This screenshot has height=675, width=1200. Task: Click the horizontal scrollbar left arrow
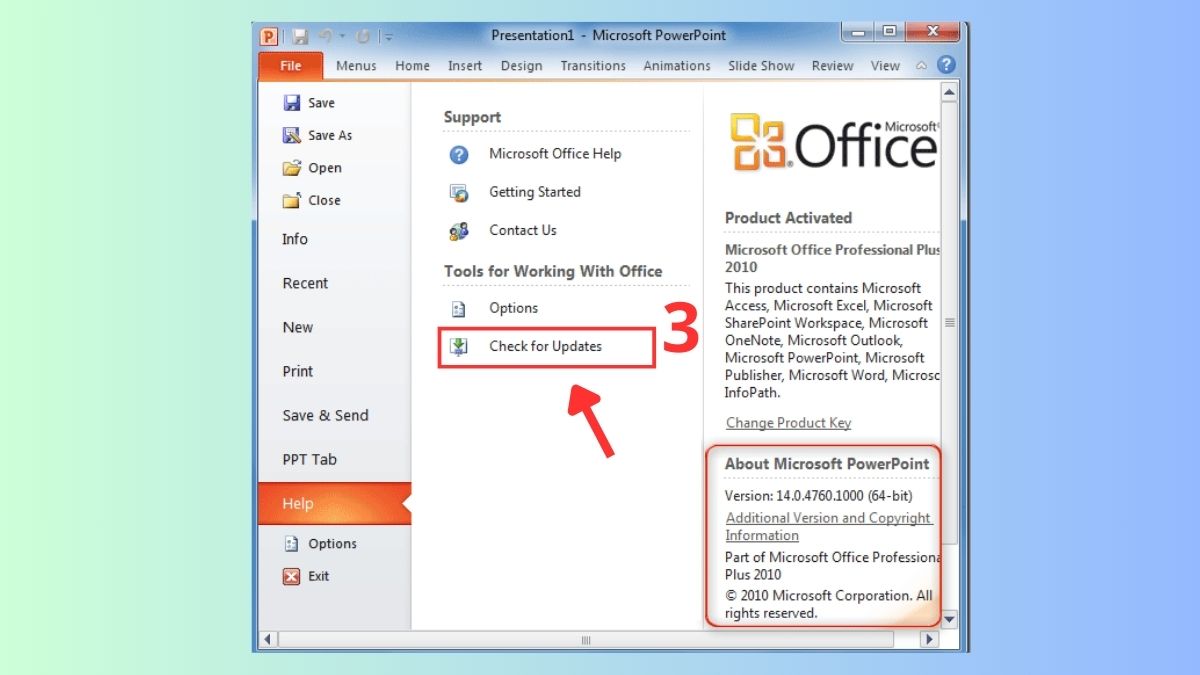click(268, 639)
